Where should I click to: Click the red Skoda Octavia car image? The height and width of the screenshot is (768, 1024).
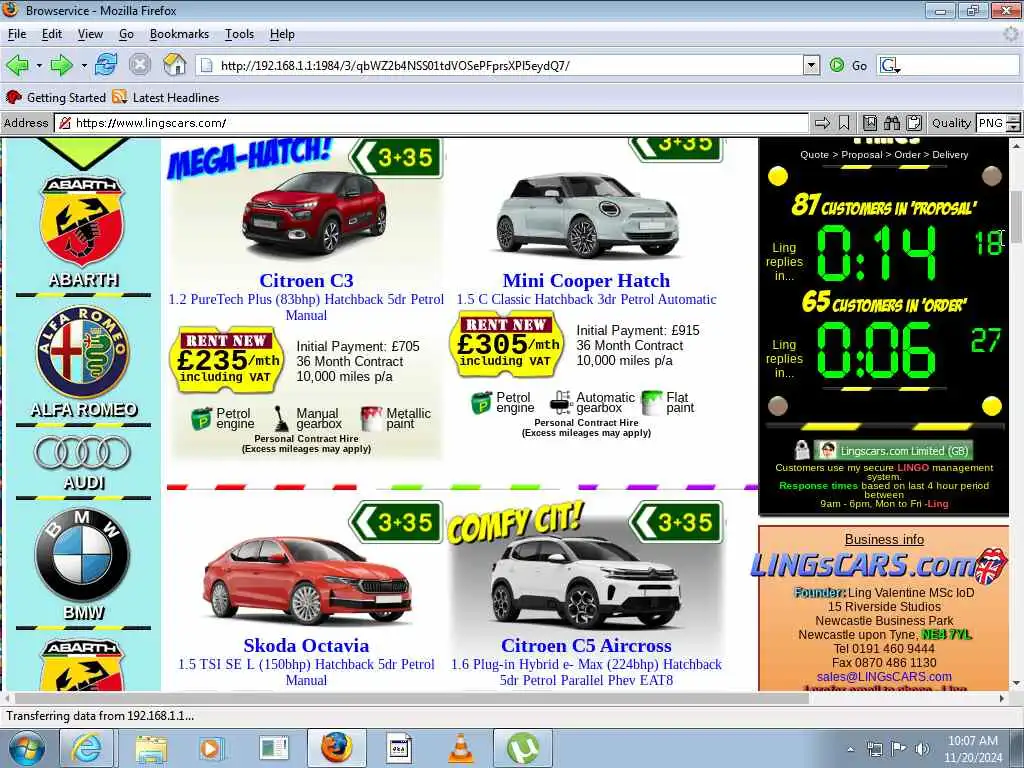pos(306,580)
